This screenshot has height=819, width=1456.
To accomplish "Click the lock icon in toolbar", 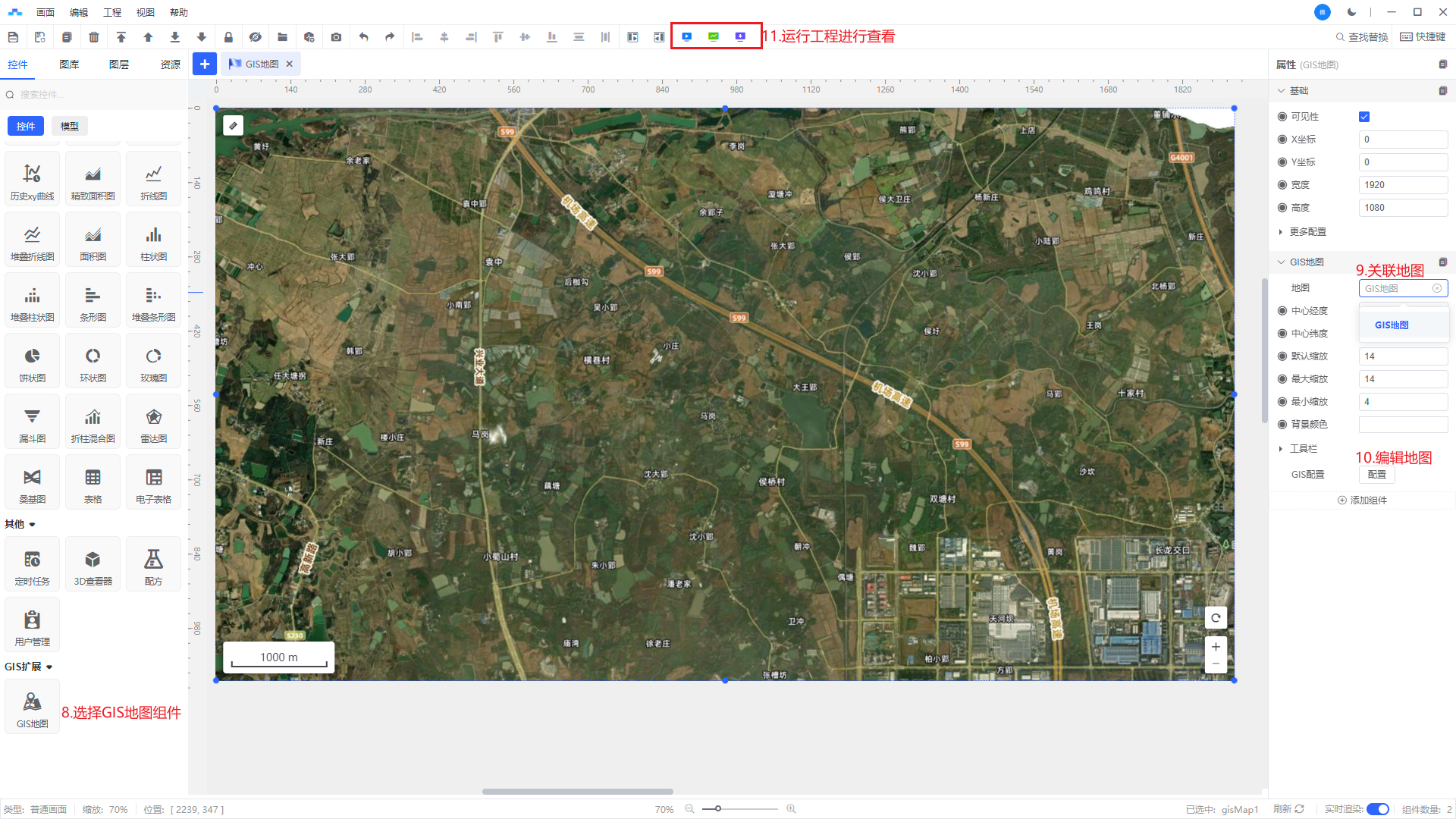I will [x=228, y=37].
